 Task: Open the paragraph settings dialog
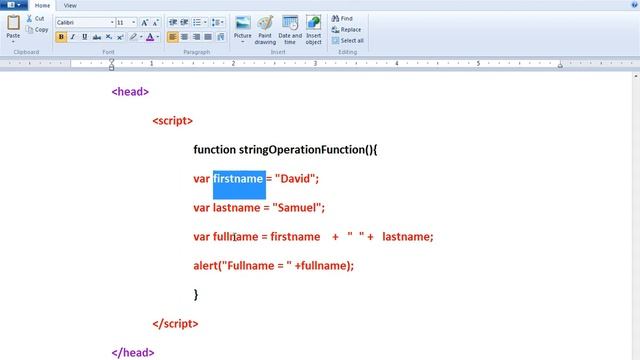click(x=221, y=37)
